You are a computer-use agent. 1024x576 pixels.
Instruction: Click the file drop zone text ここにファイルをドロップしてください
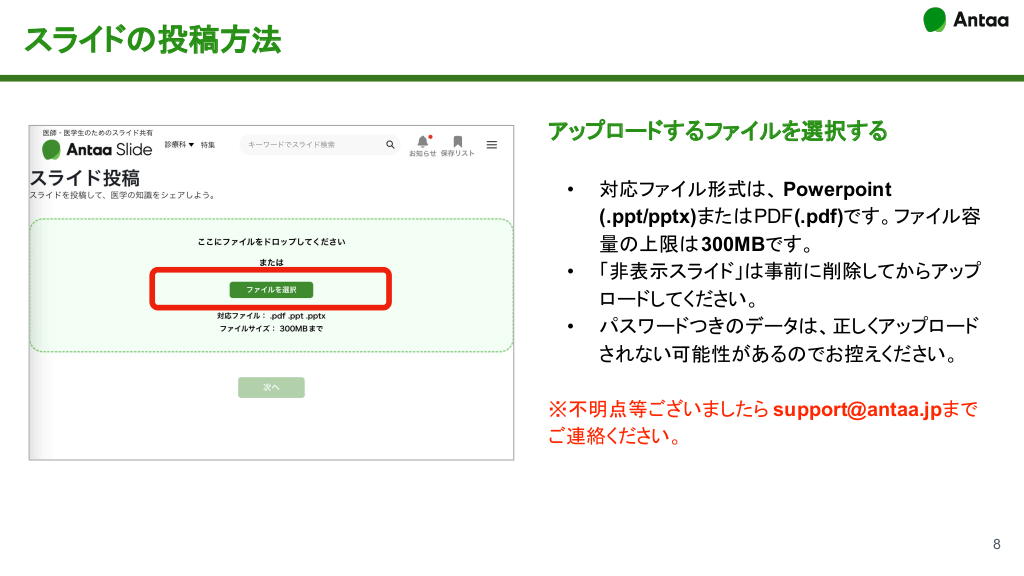tap(271, 242)
